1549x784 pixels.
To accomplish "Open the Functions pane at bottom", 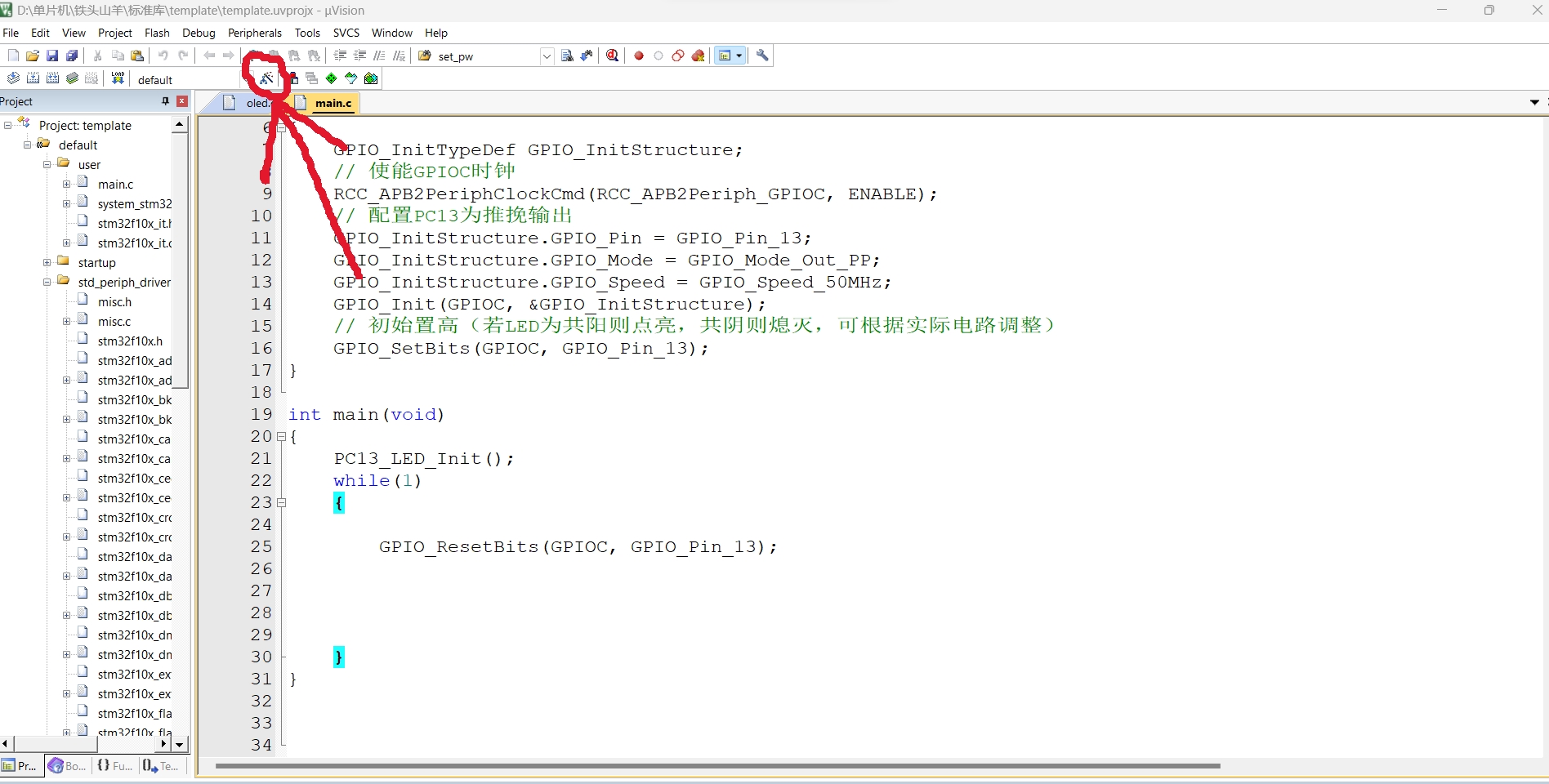I will point(114,766).
